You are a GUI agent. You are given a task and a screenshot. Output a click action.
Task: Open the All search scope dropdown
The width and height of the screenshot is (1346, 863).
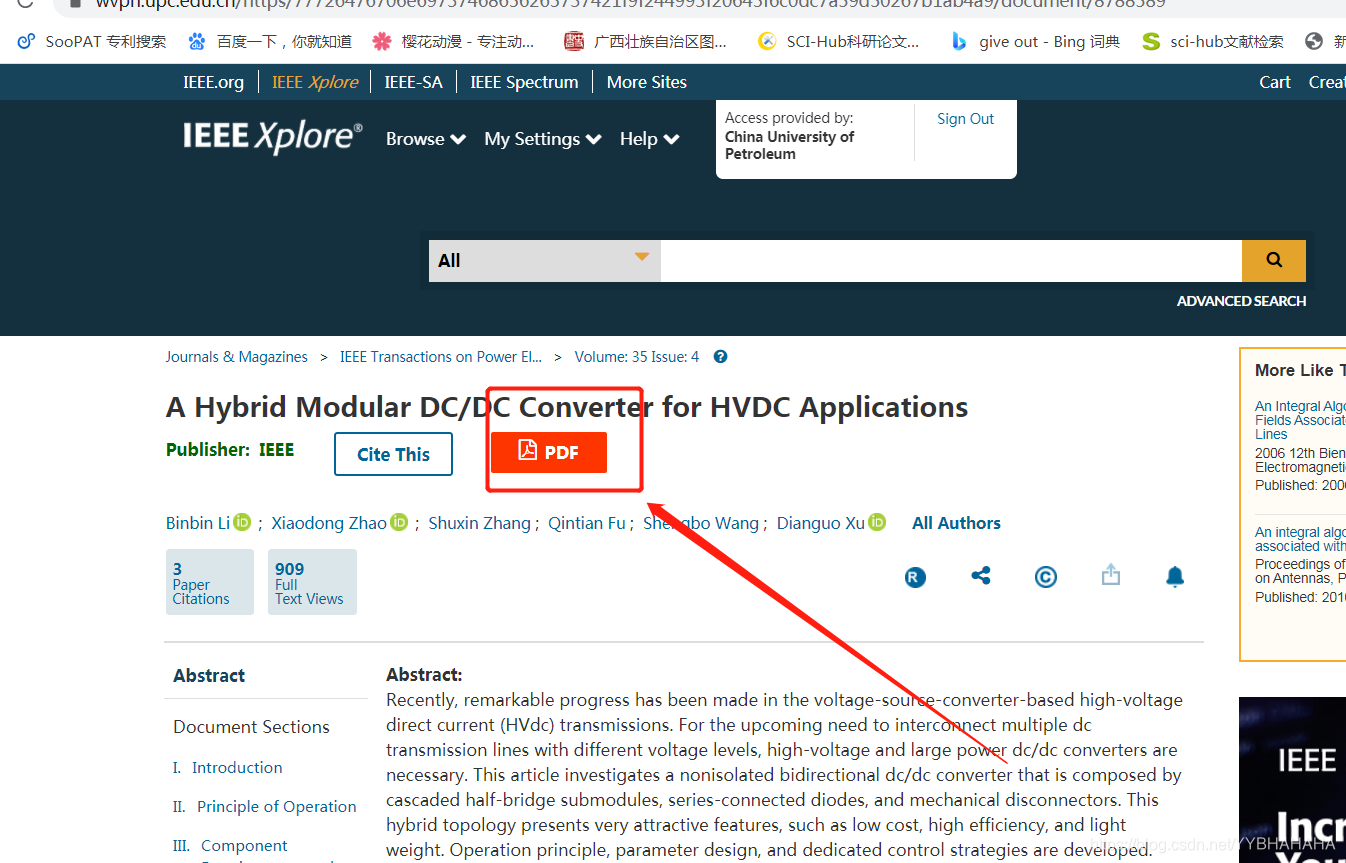[545, 260]
